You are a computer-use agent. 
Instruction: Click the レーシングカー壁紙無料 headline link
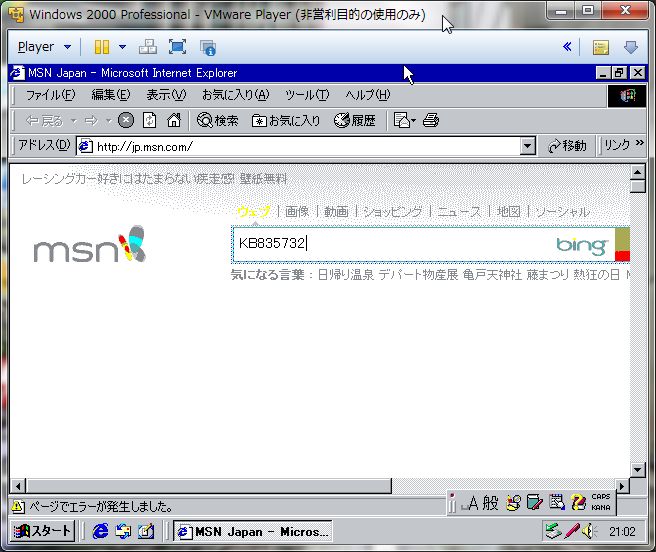coord(154,179)
